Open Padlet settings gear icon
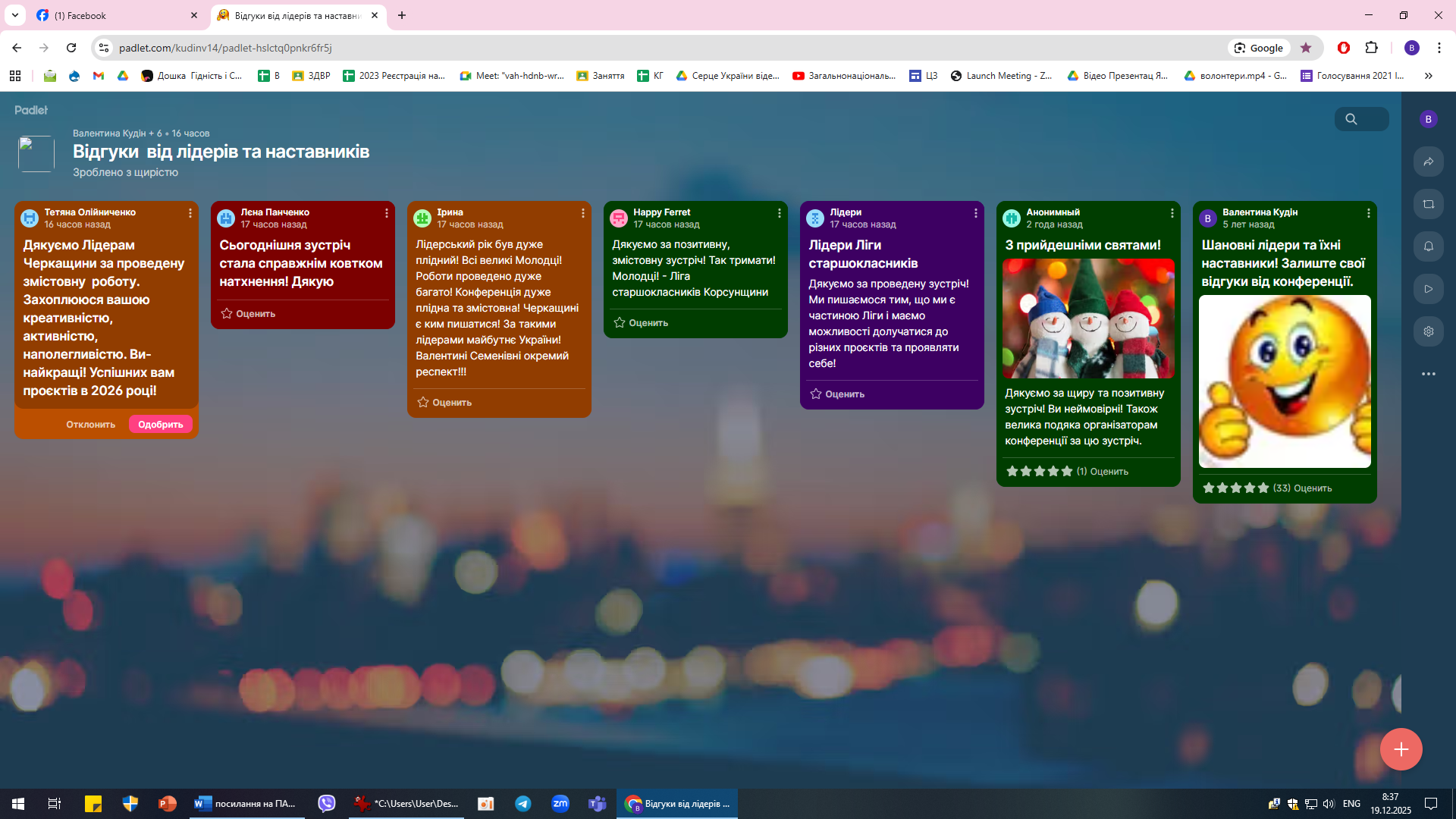1456x819 pixels. point(1428,331)
